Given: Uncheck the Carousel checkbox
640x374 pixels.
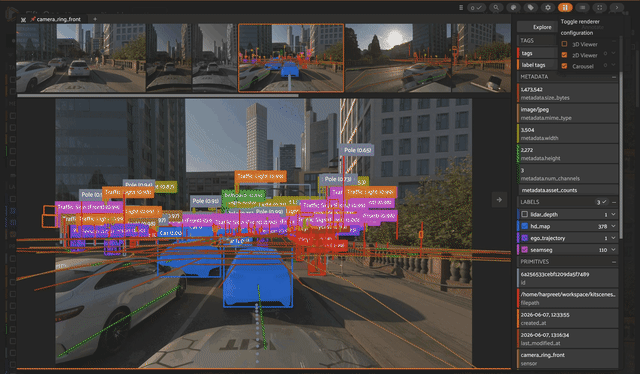Looking at the screenshot, I should (x=564, y=66).
